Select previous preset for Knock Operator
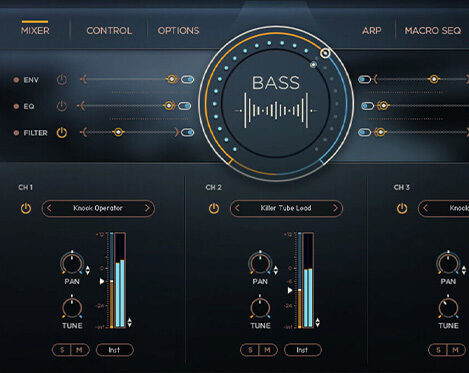 (x=49, y=208)
